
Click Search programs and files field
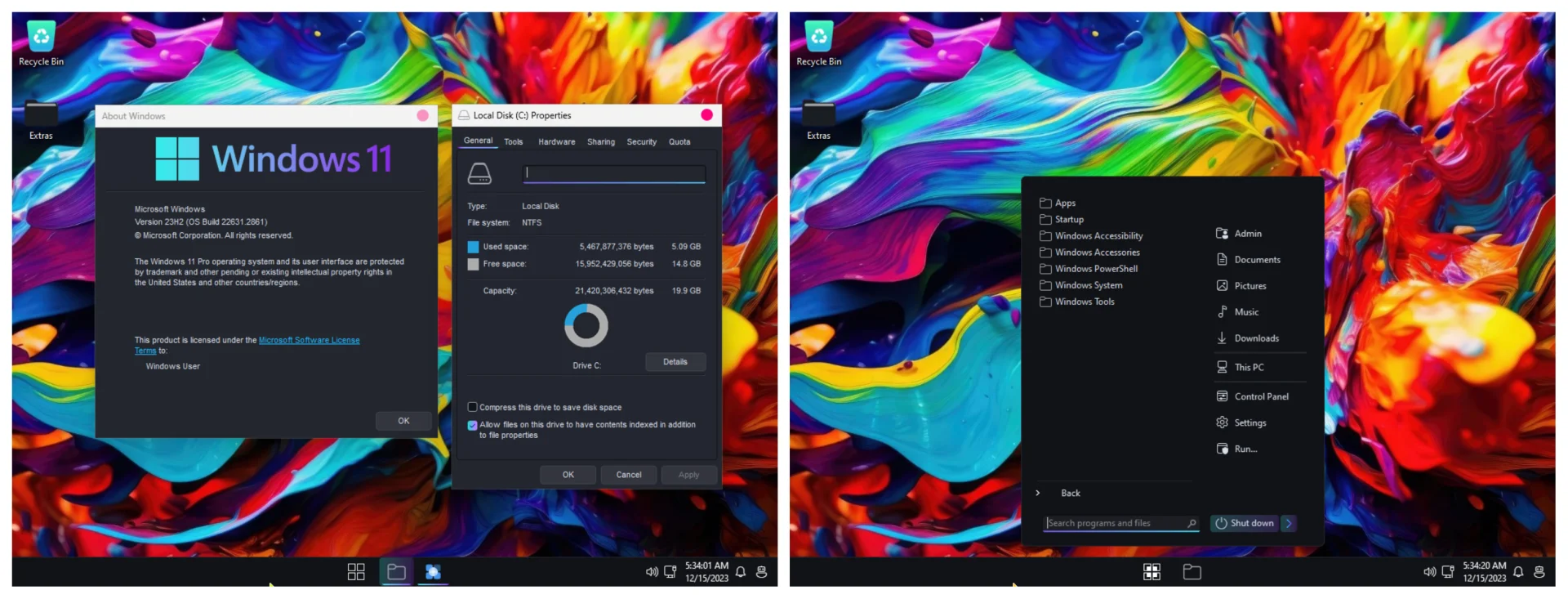tap(1121, 523)
